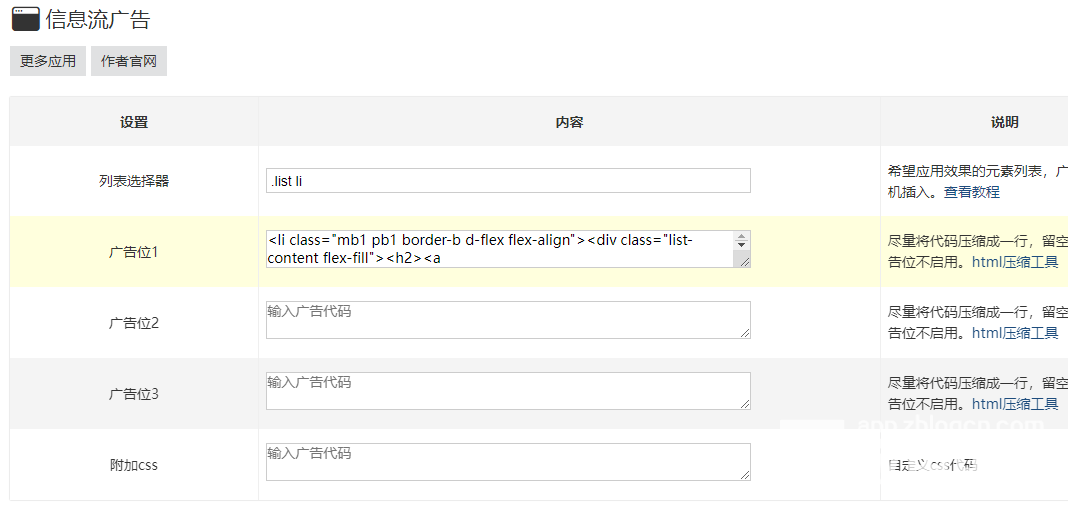Screen dimensions: 1068x513
Task: Click the 广告位3 textarea resize handle
Action: click(x=745, y=404)
